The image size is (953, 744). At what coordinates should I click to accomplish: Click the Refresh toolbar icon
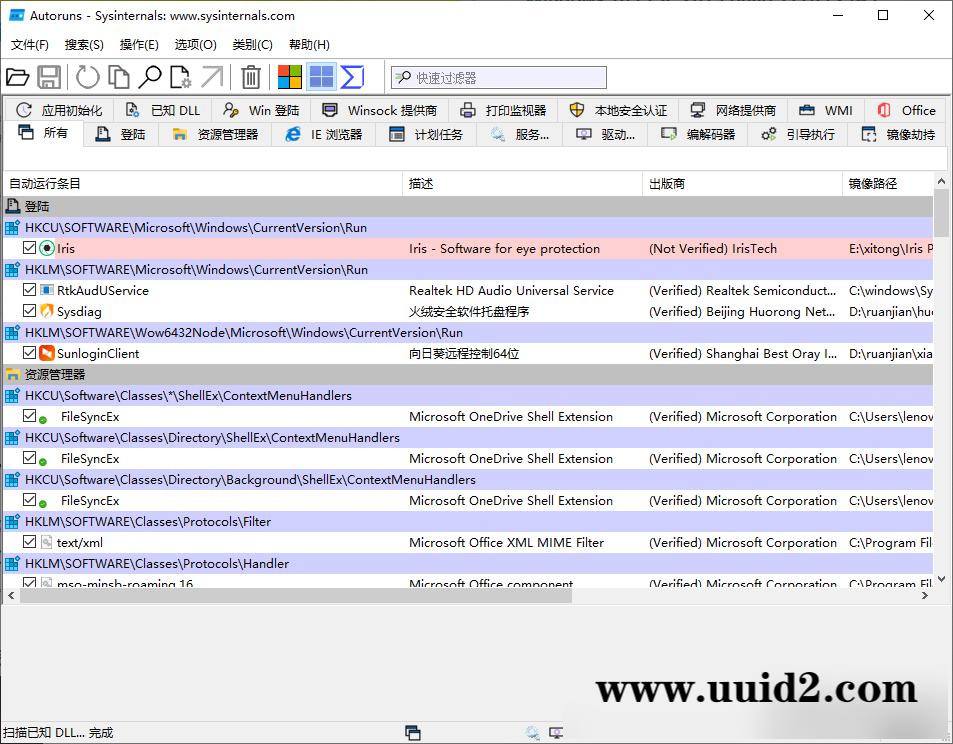tap(88, 77)
